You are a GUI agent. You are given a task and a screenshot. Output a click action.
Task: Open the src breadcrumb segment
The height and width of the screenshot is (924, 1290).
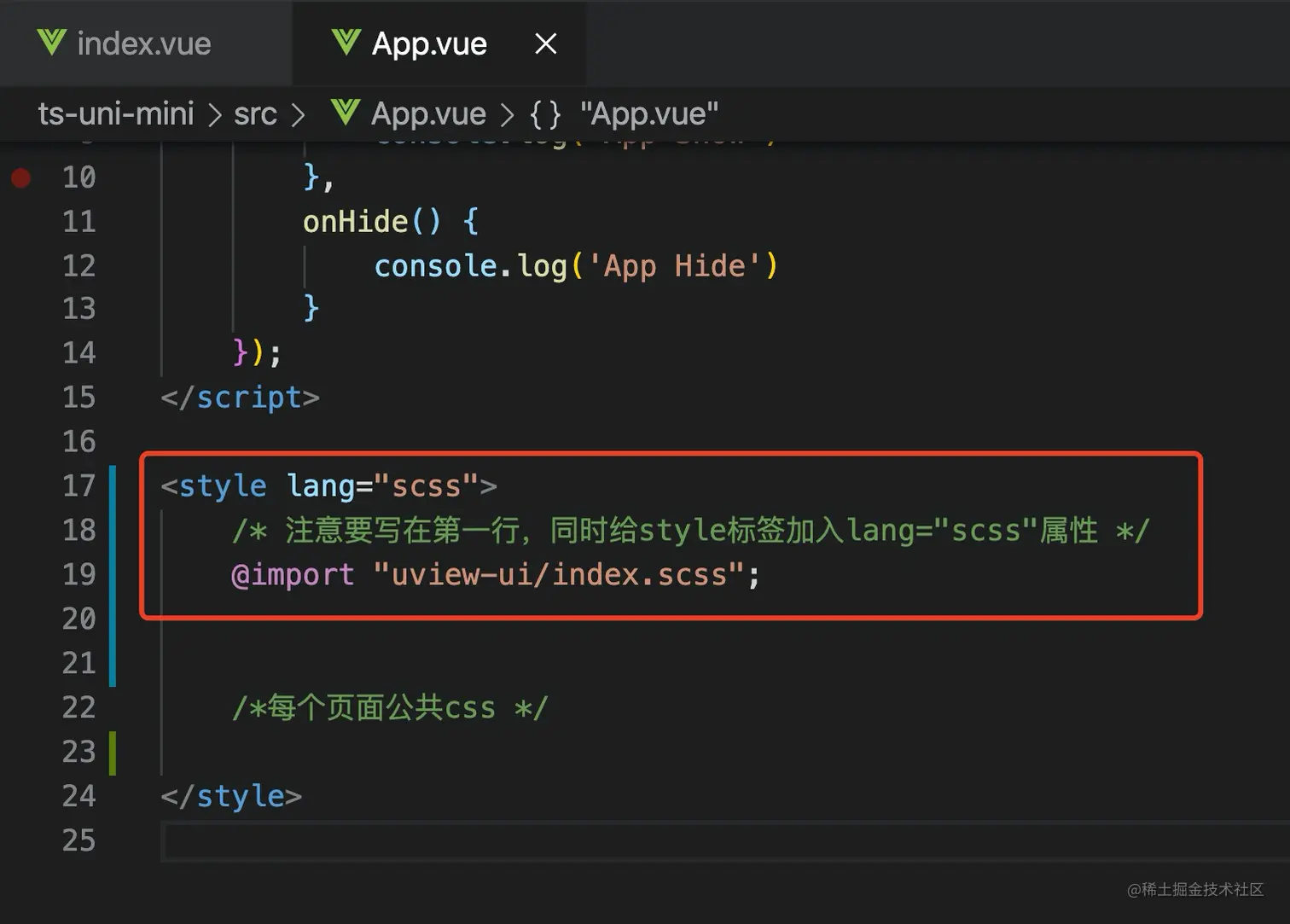(255, 113)
